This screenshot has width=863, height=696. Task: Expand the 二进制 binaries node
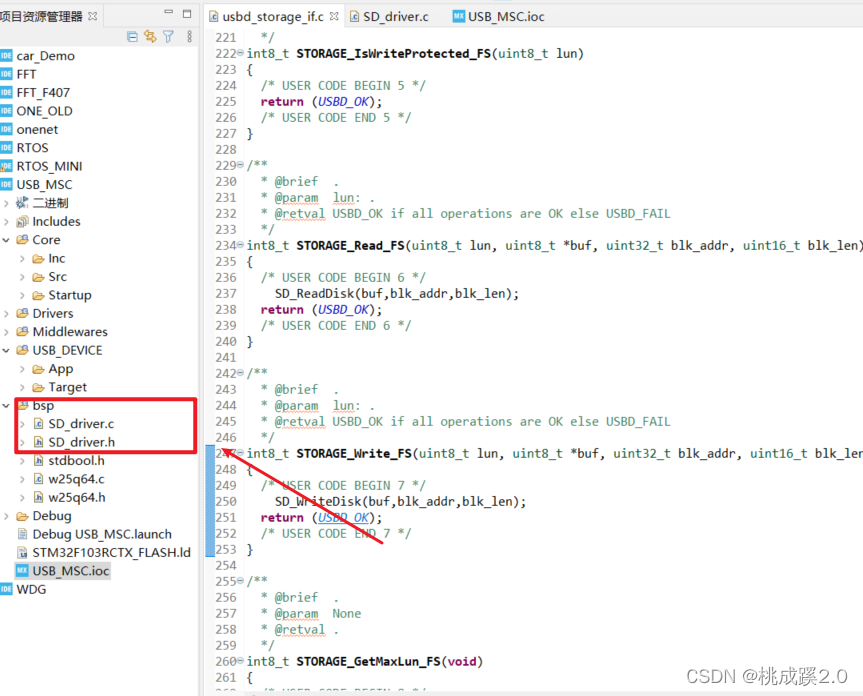pyautogui.click(x=6, y=203)
